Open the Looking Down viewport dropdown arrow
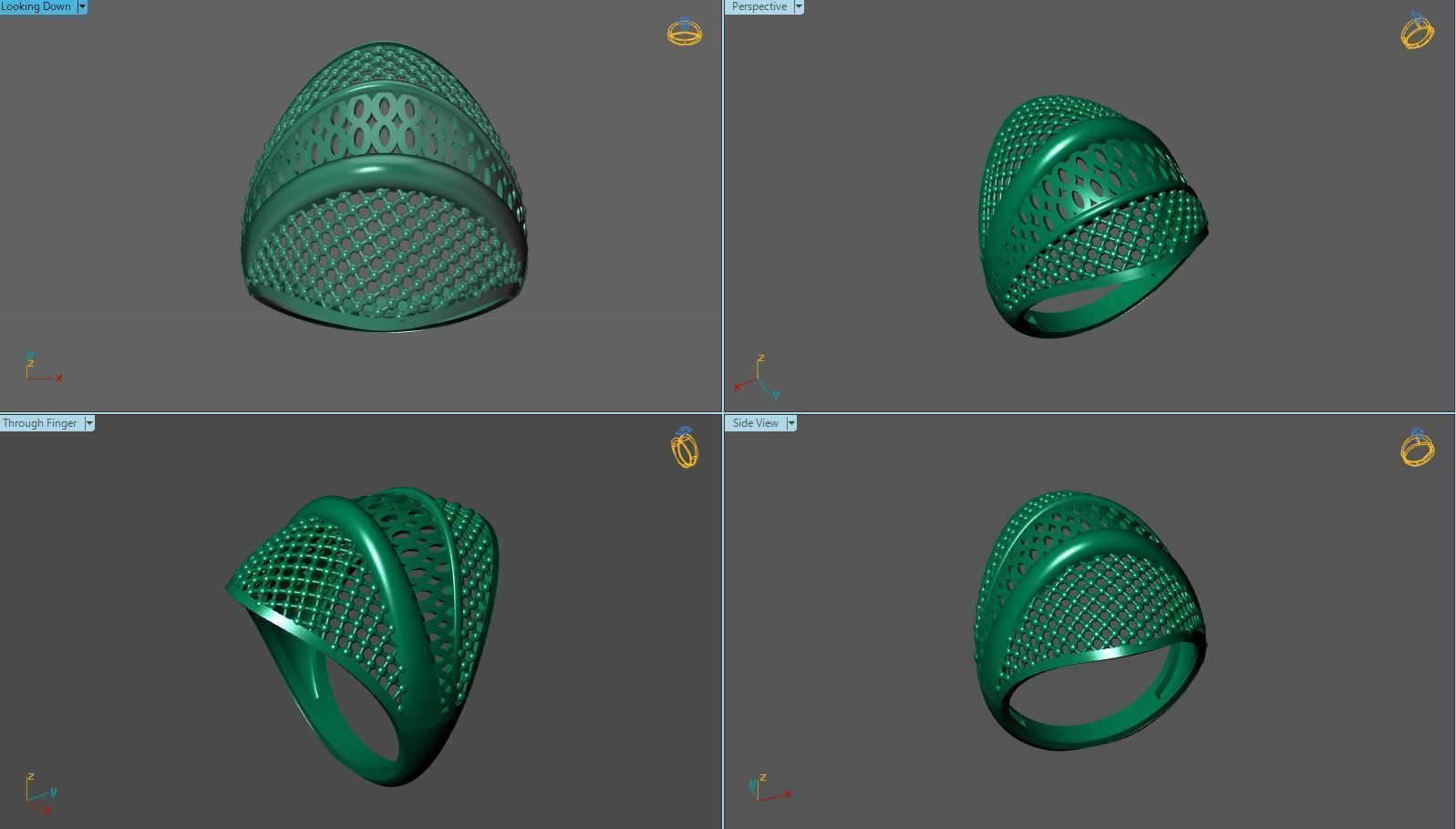 (x=82, y=6)
